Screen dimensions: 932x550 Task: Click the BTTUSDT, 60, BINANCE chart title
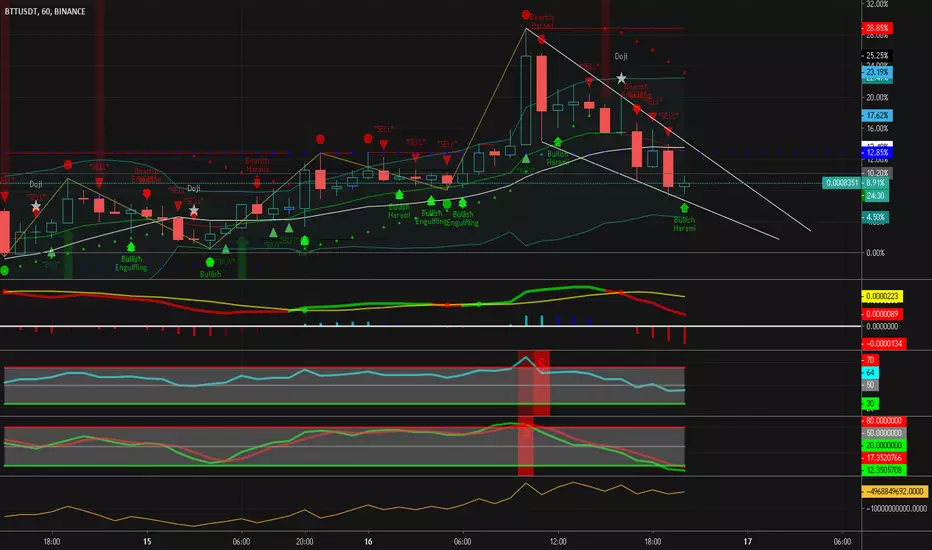point(45,11)
